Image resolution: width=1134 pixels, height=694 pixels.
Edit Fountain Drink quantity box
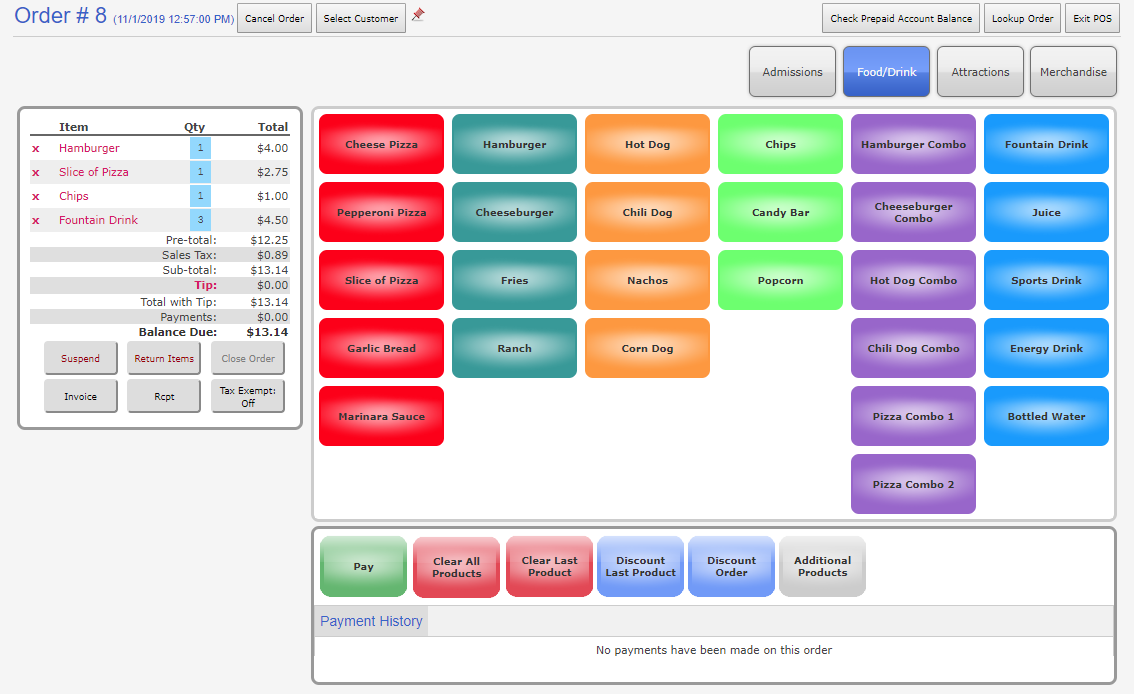point(200,220)
